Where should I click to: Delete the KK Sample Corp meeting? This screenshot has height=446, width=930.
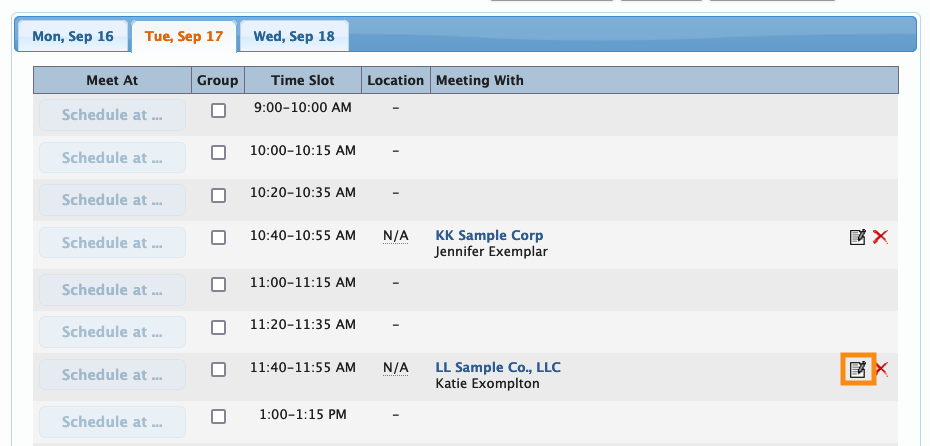(880, 237)
